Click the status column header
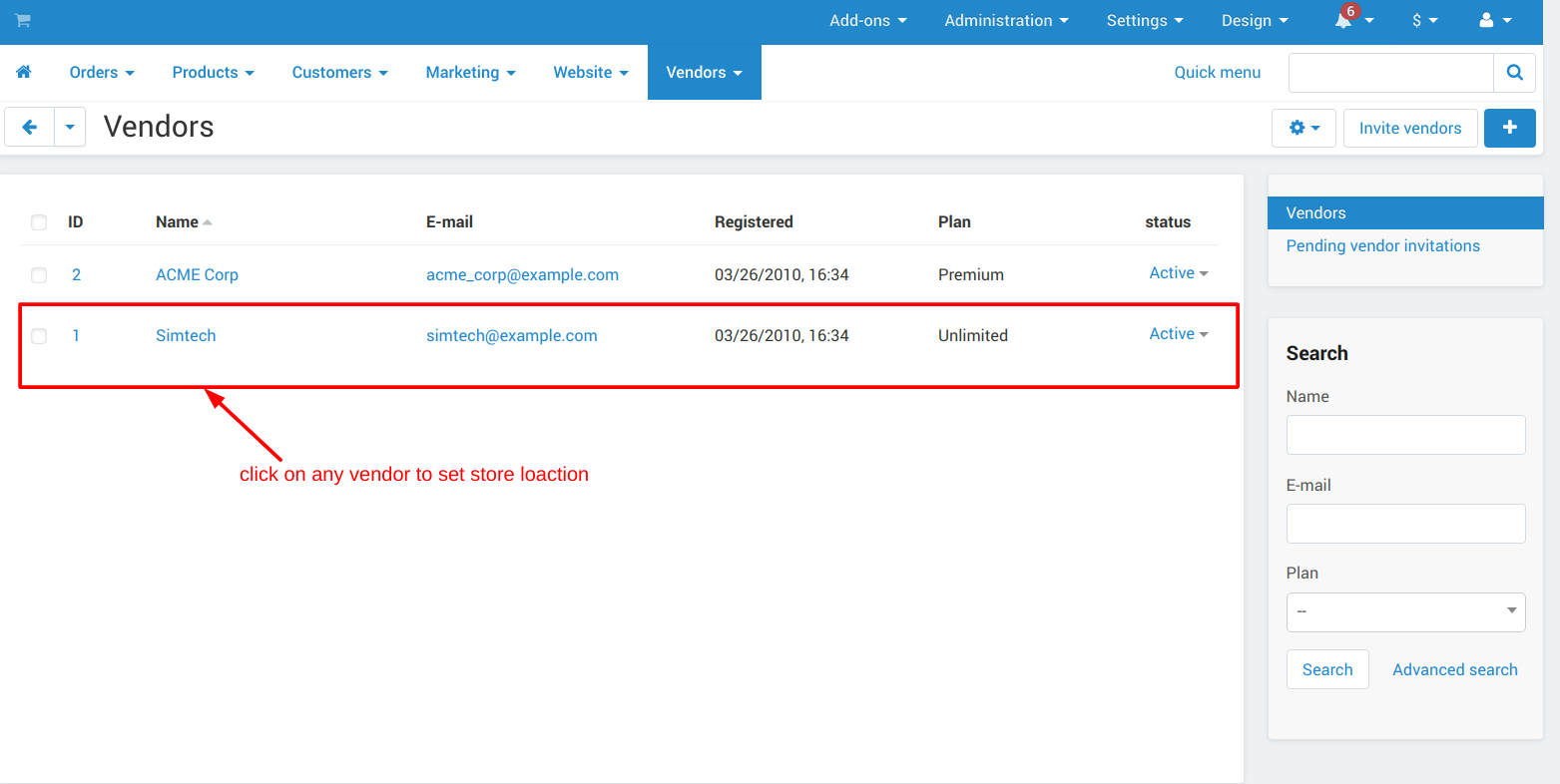 coord(1168,221)
